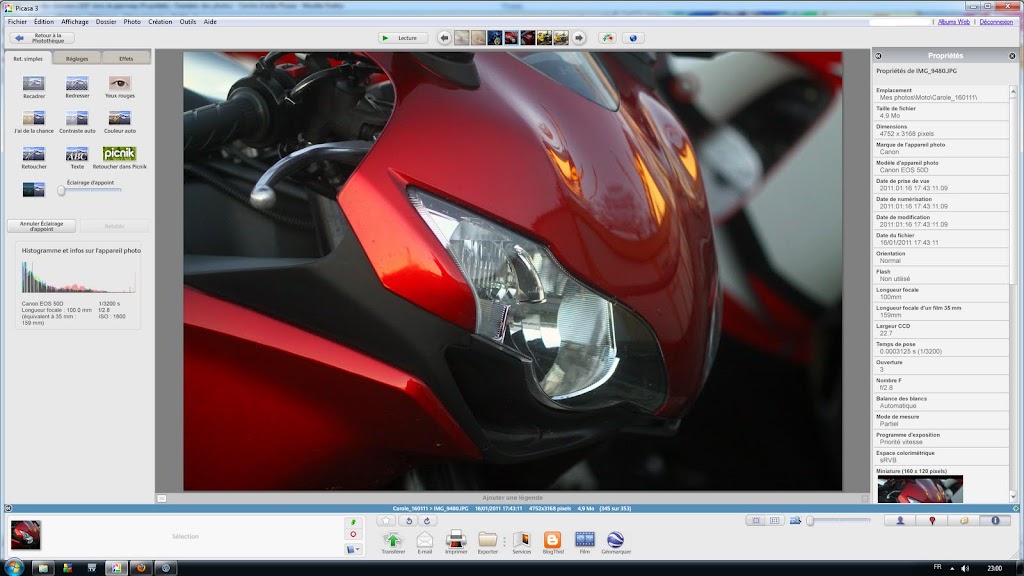Image resolution: width=1024 pixels, height=576 pixels.
Task: Toggle the Places map pin panel
Action: pyautogui.click(x=932, y=520)
